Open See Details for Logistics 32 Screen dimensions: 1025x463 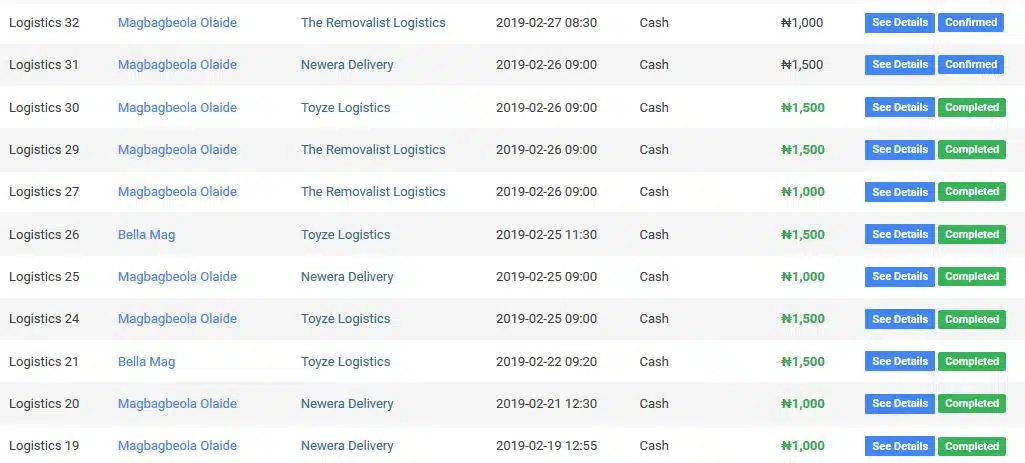pyautogui.click(x=899, y=22)
